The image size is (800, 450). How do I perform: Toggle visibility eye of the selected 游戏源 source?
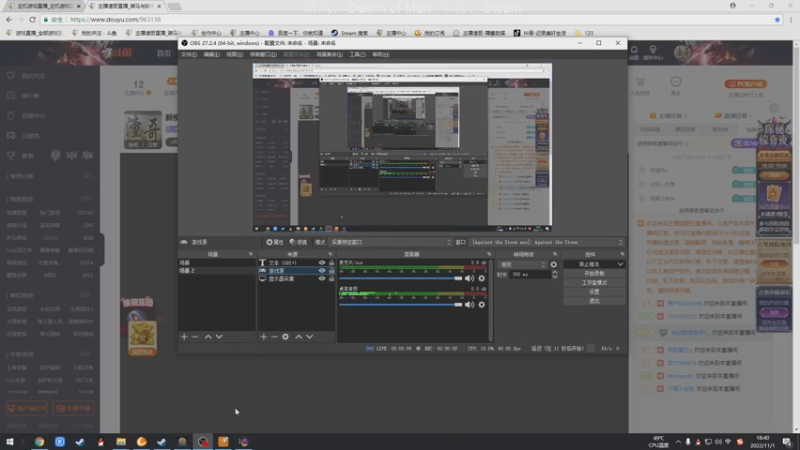(x=322, y=271)
